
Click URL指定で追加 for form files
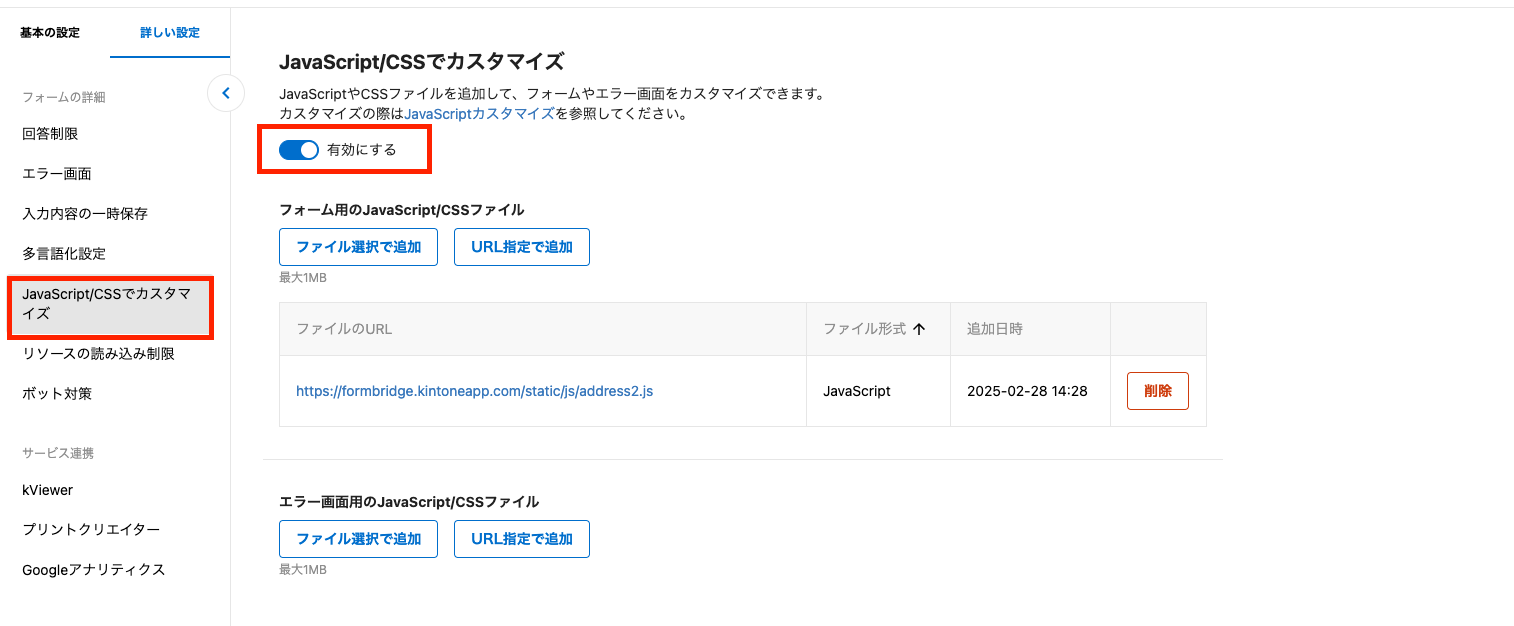(522, 247)
